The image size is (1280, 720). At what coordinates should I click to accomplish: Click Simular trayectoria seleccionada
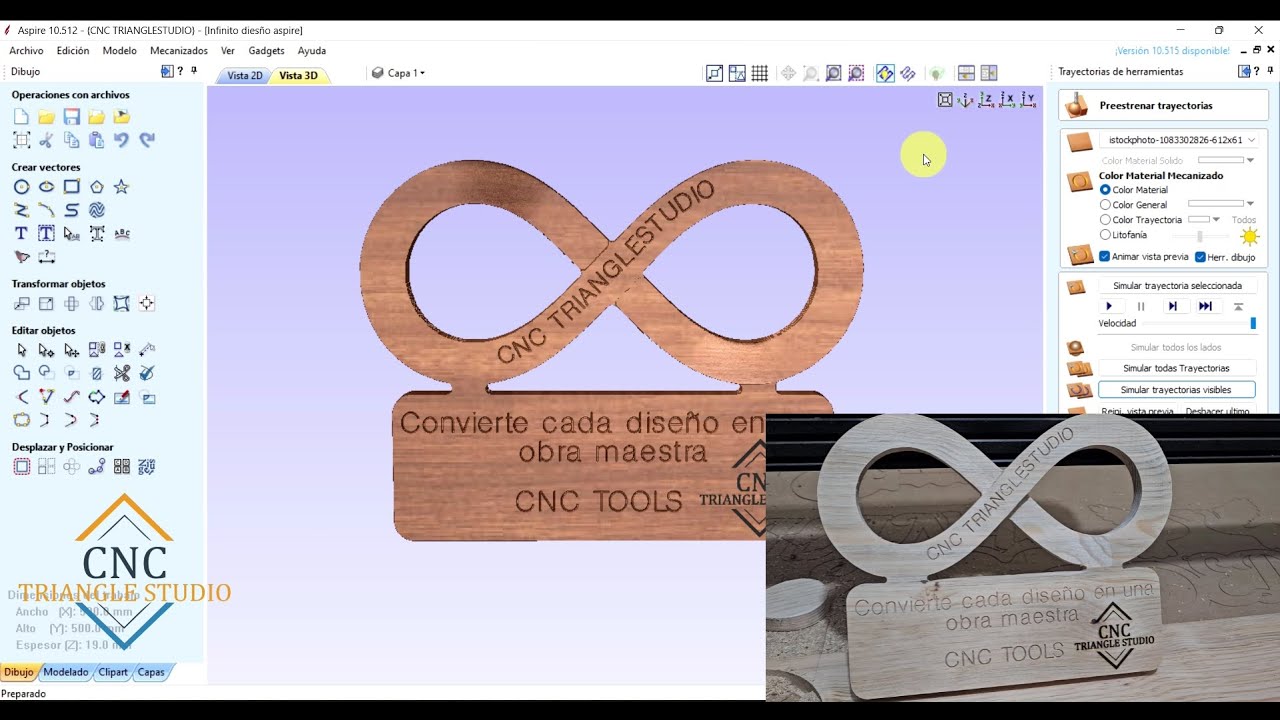coord(1177,286)
